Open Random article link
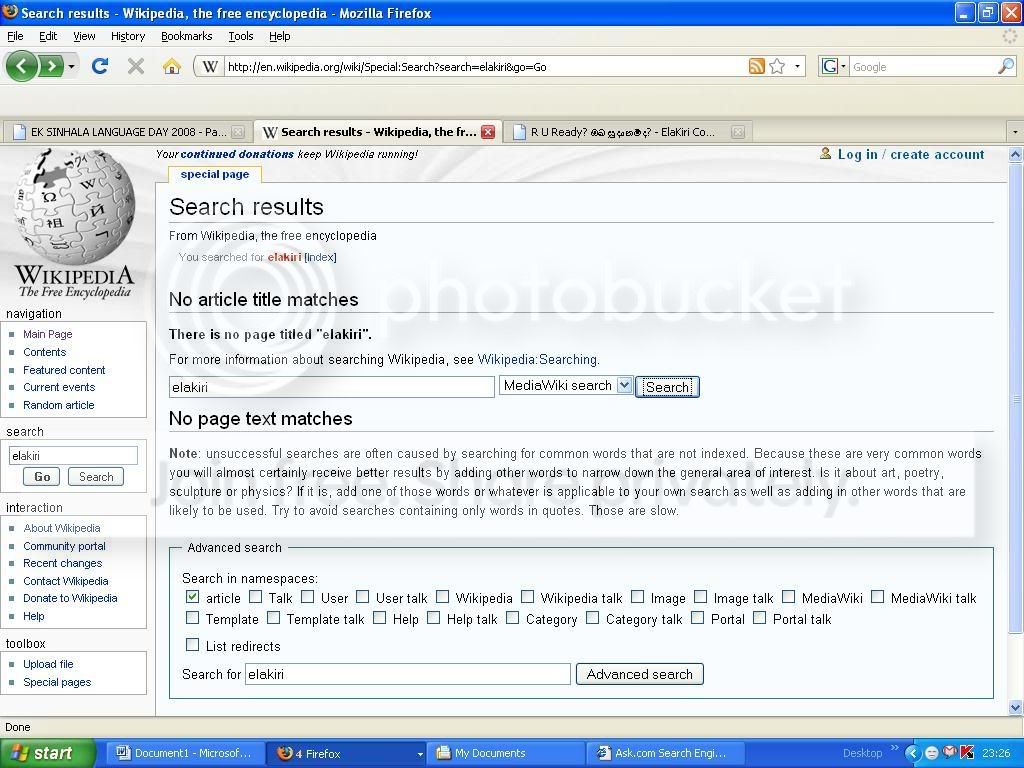This screenshot has width=1024, height=768. tap(59, 405)
